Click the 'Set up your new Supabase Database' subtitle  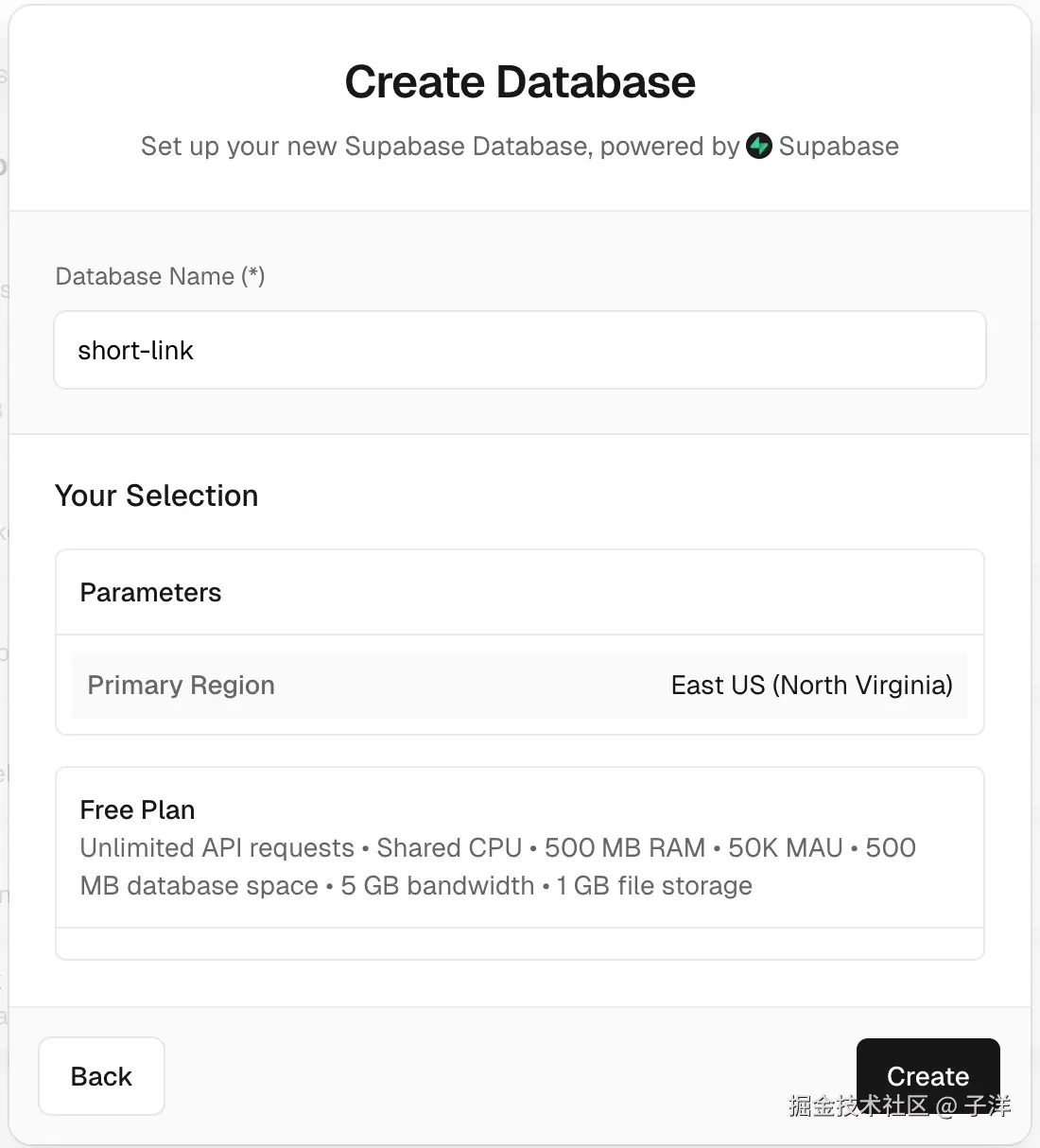[x=440, y=147]
